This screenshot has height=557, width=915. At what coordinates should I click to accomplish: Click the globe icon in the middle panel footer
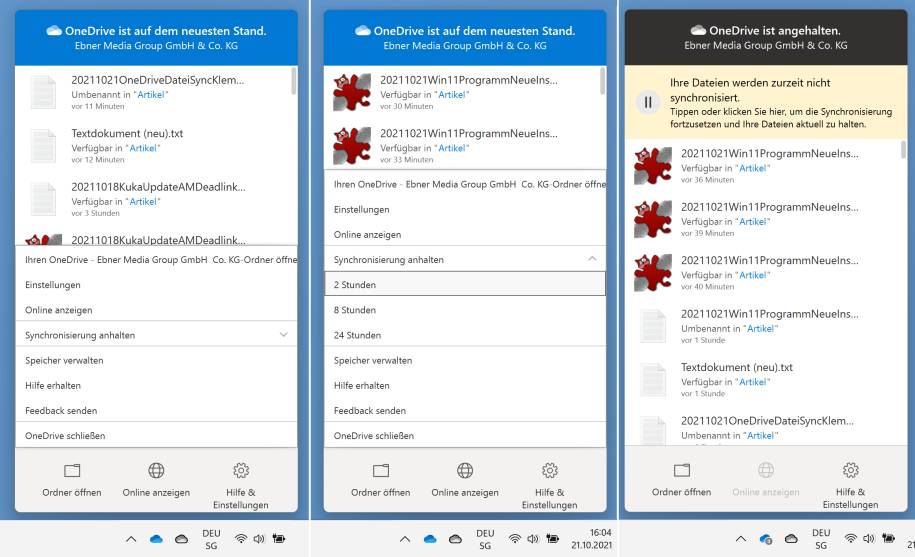465,470
